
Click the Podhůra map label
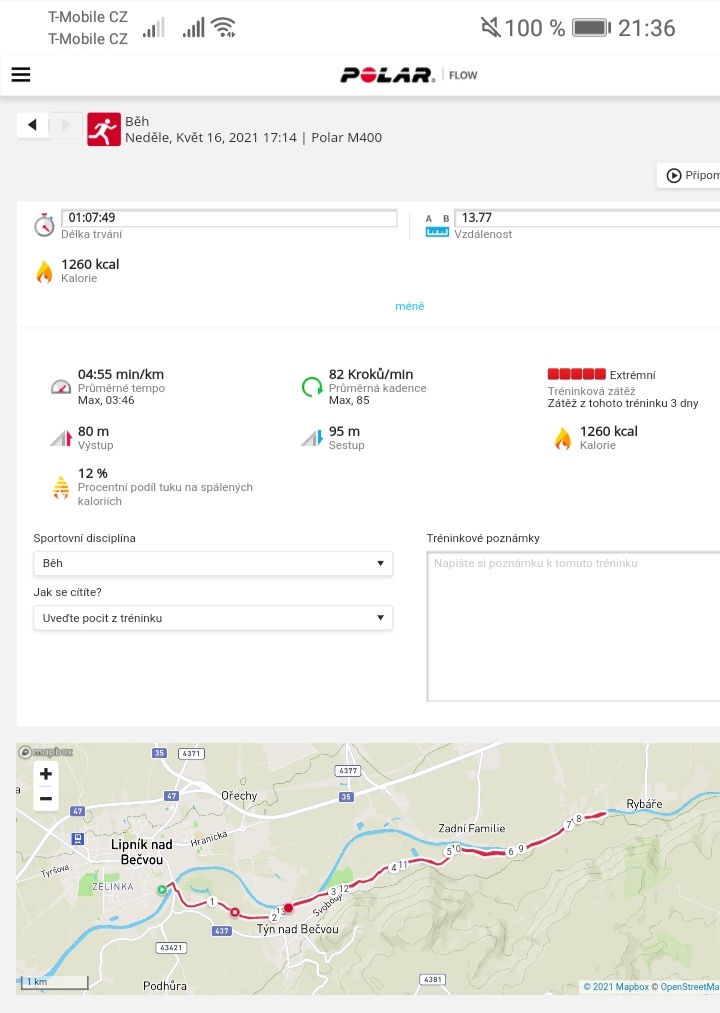pyautogui.click(x=165, y=986)
